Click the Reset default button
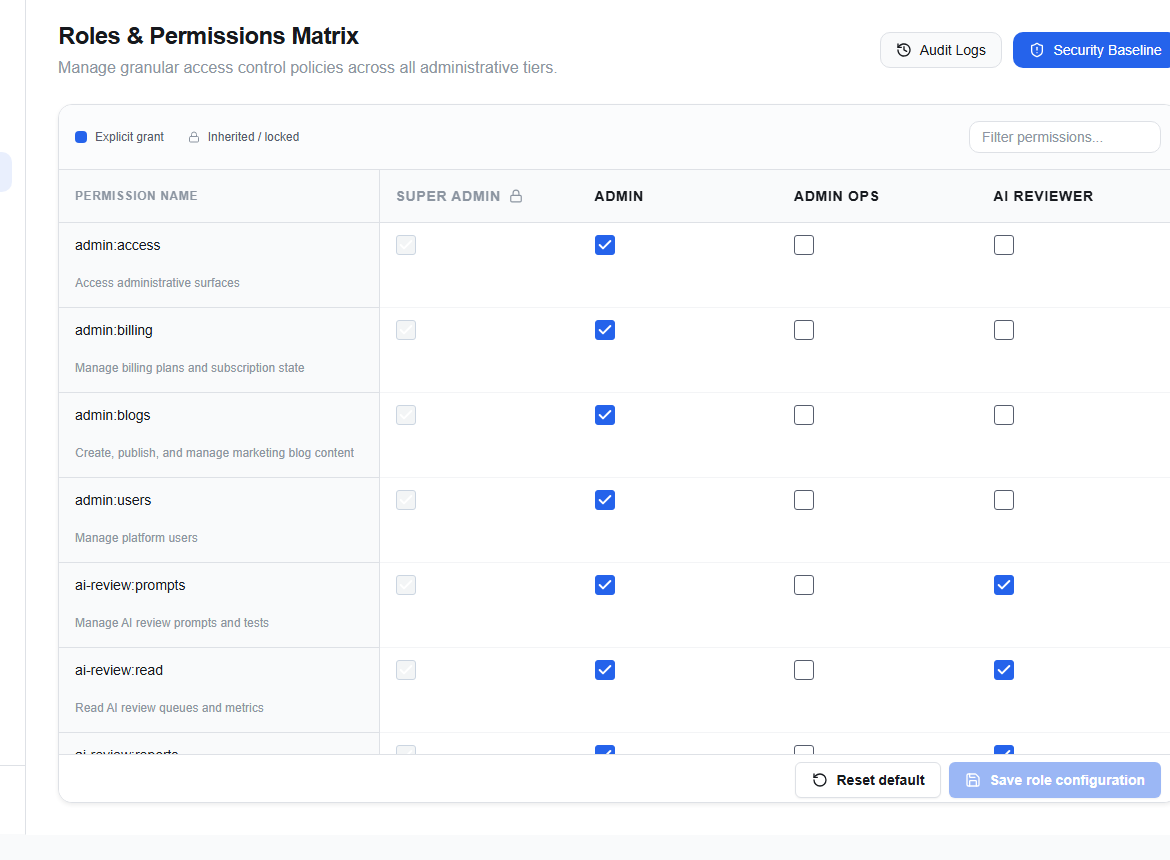 coord(868,780)
